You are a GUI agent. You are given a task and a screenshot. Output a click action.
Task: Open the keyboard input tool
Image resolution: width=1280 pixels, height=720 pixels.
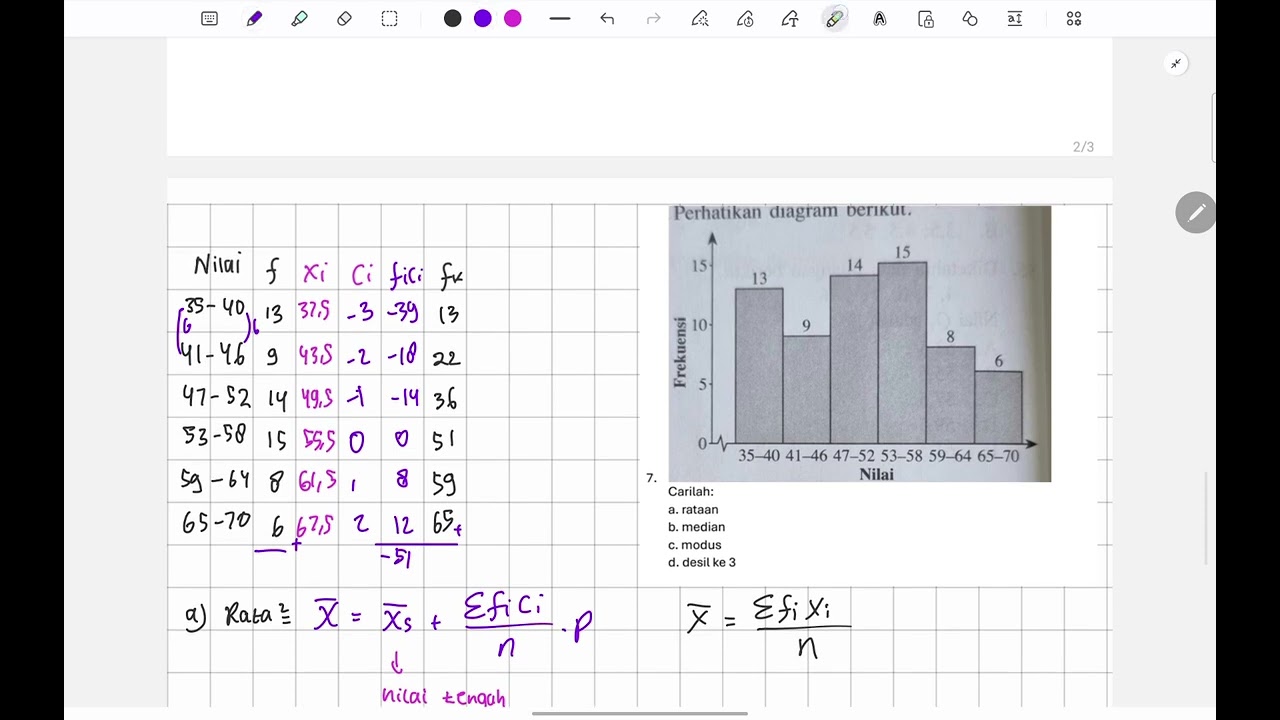click(x=209, y=19)
